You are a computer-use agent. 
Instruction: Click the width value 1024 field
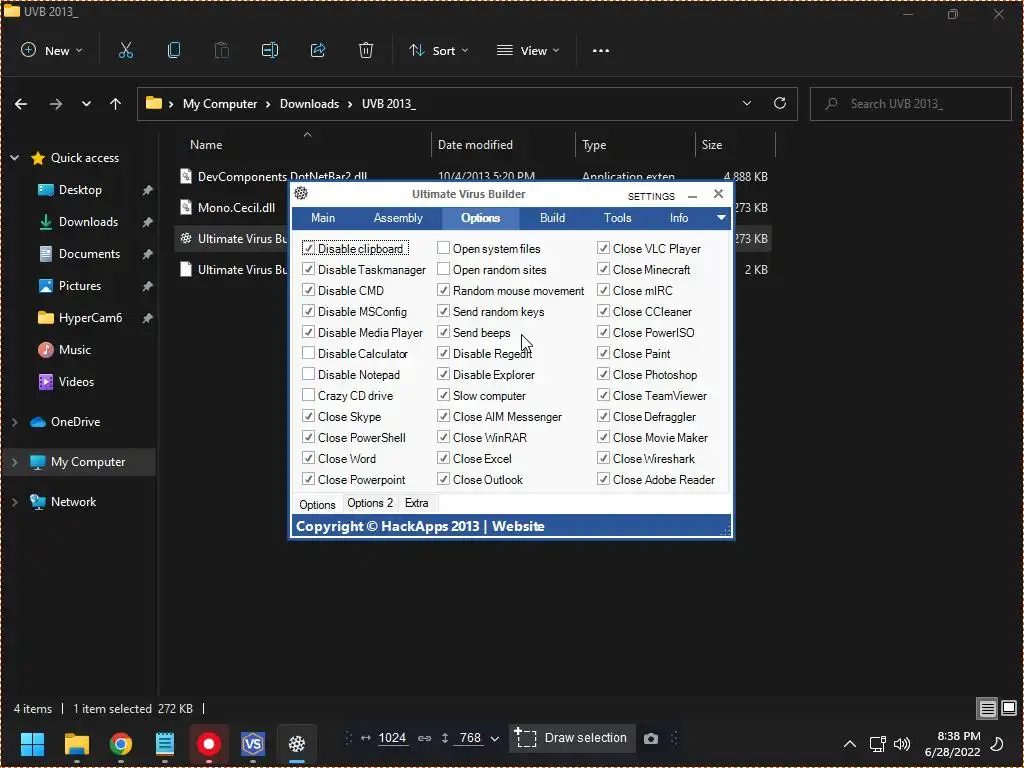[x=392, y=738]
